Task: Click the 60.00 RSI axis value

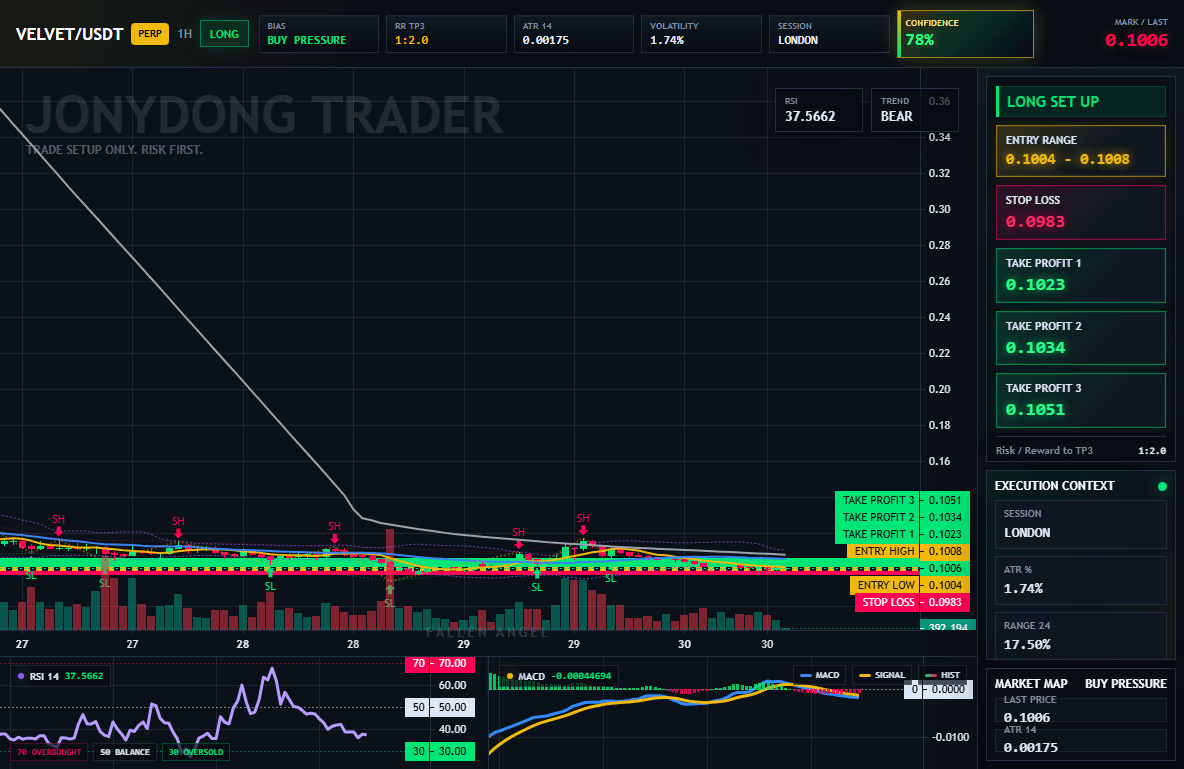Action: tap(452, 685)
